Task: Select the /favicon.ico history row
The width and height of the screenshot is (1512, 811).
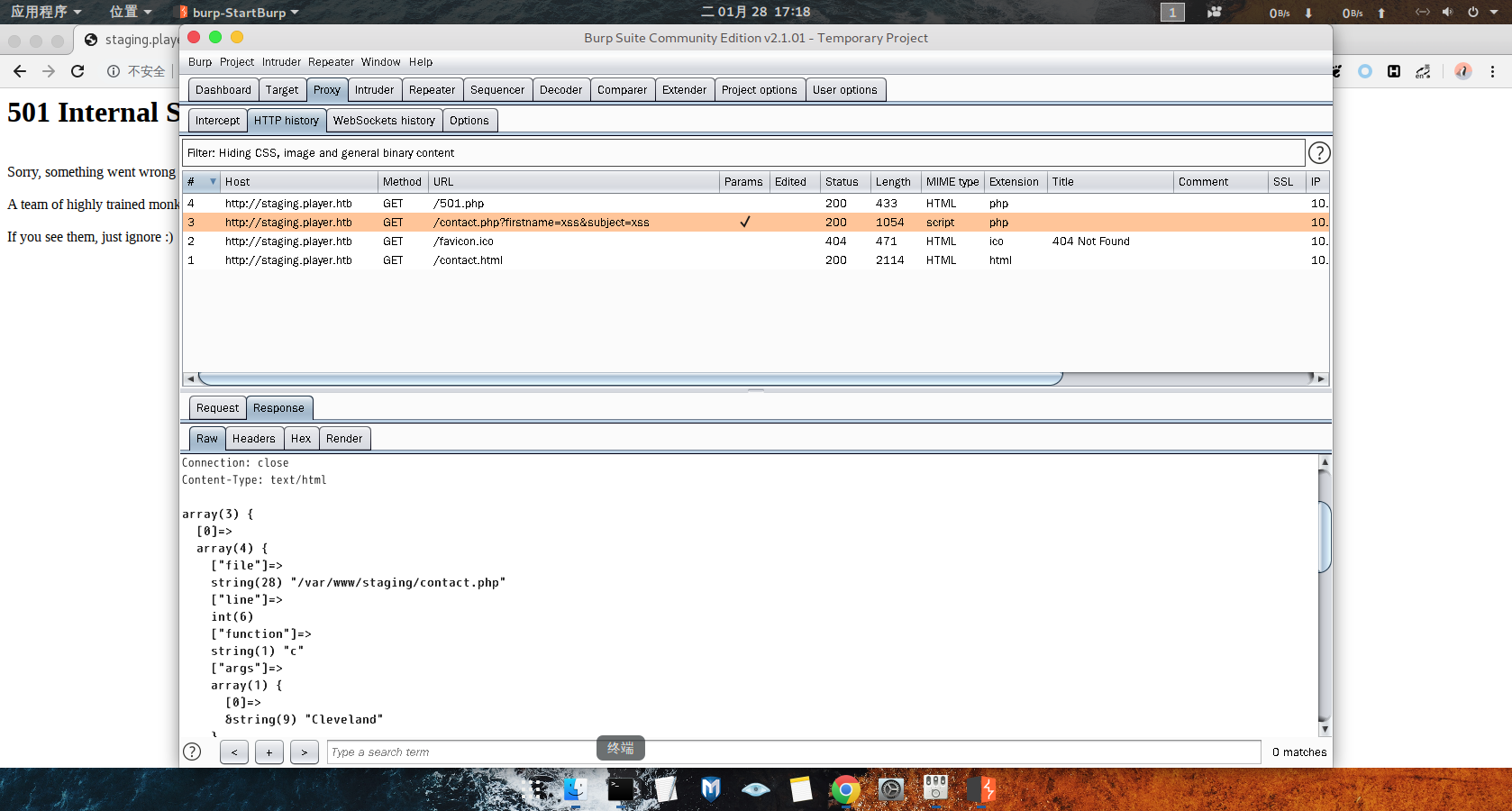Action: pos(755,241)
